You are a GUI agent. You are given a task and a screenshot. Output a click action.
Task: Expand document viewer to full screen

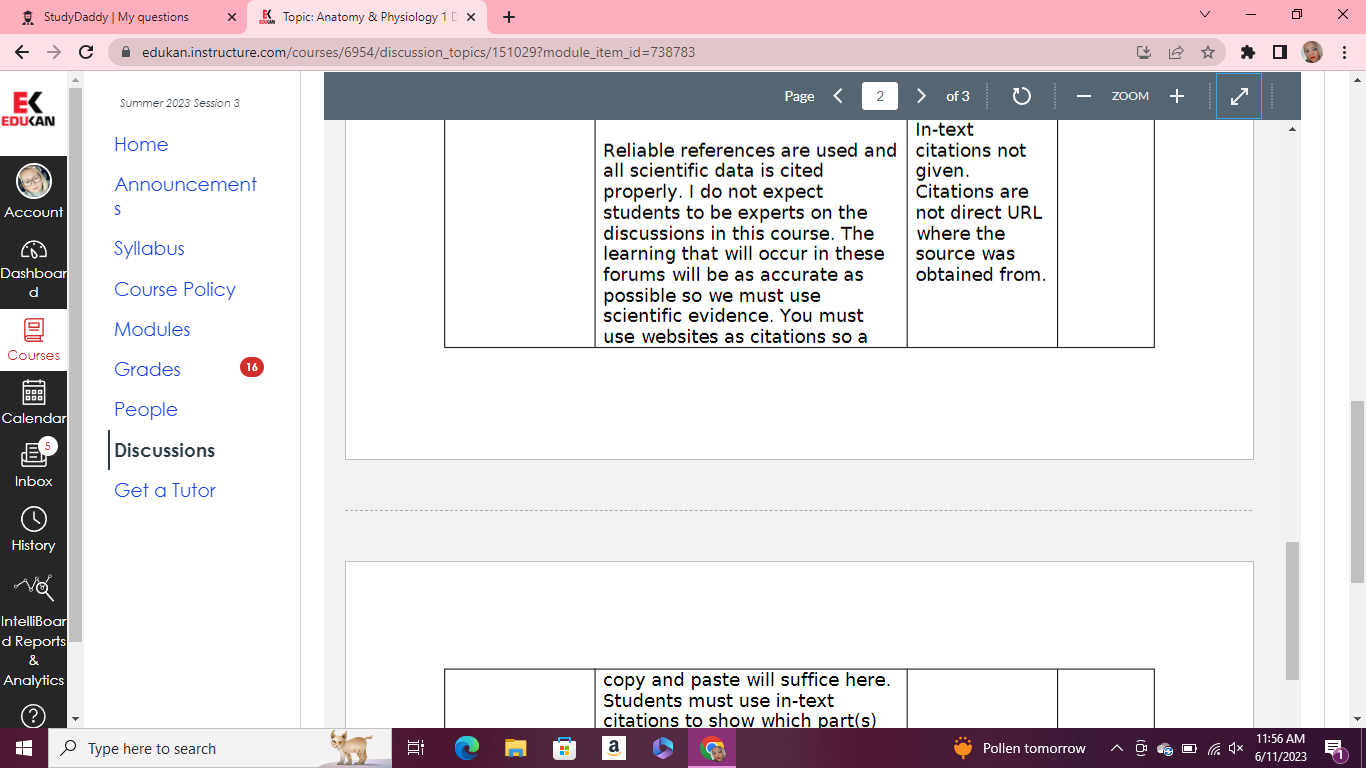tap(1238, 96)
